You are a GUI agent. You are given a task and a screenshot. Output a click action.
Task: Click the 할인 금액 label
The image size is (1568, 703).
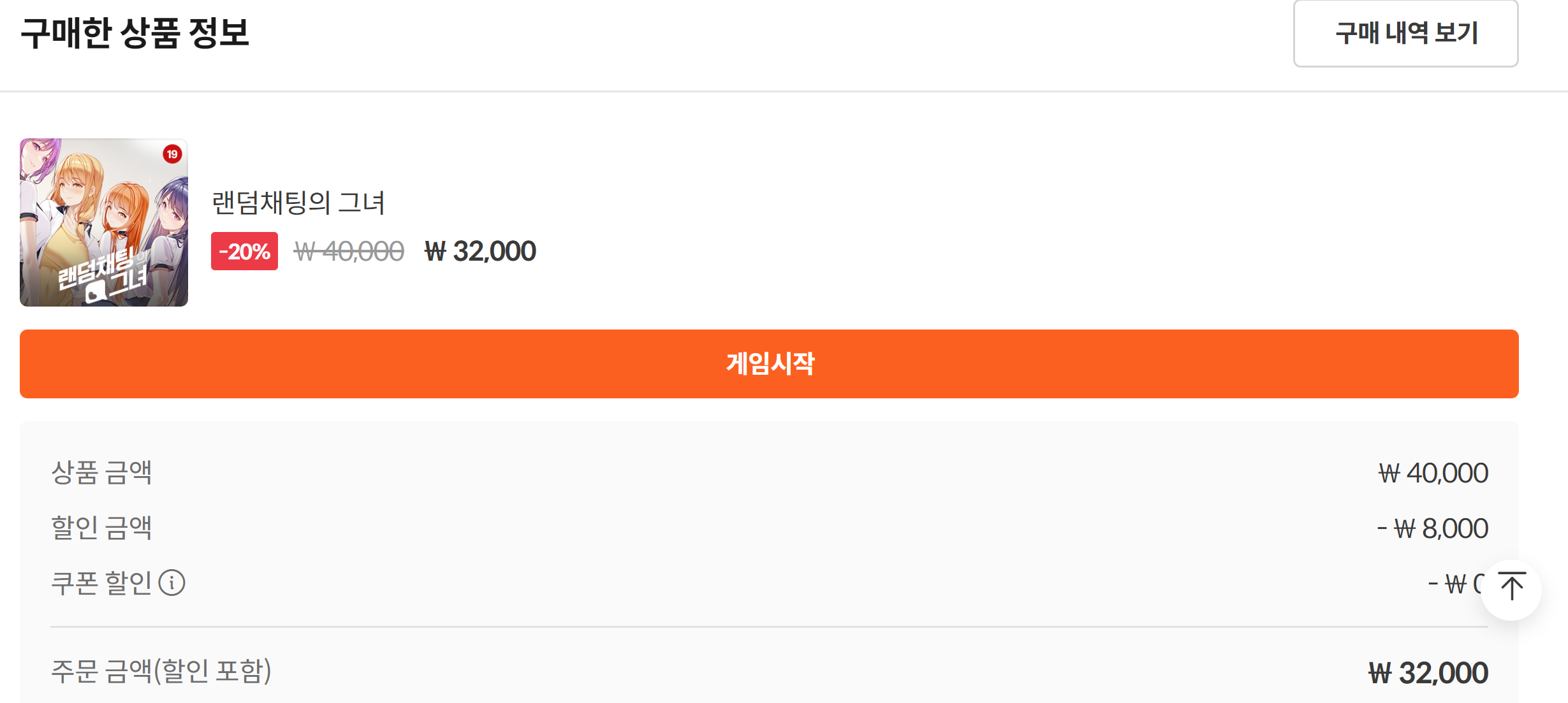click(101, 528)
